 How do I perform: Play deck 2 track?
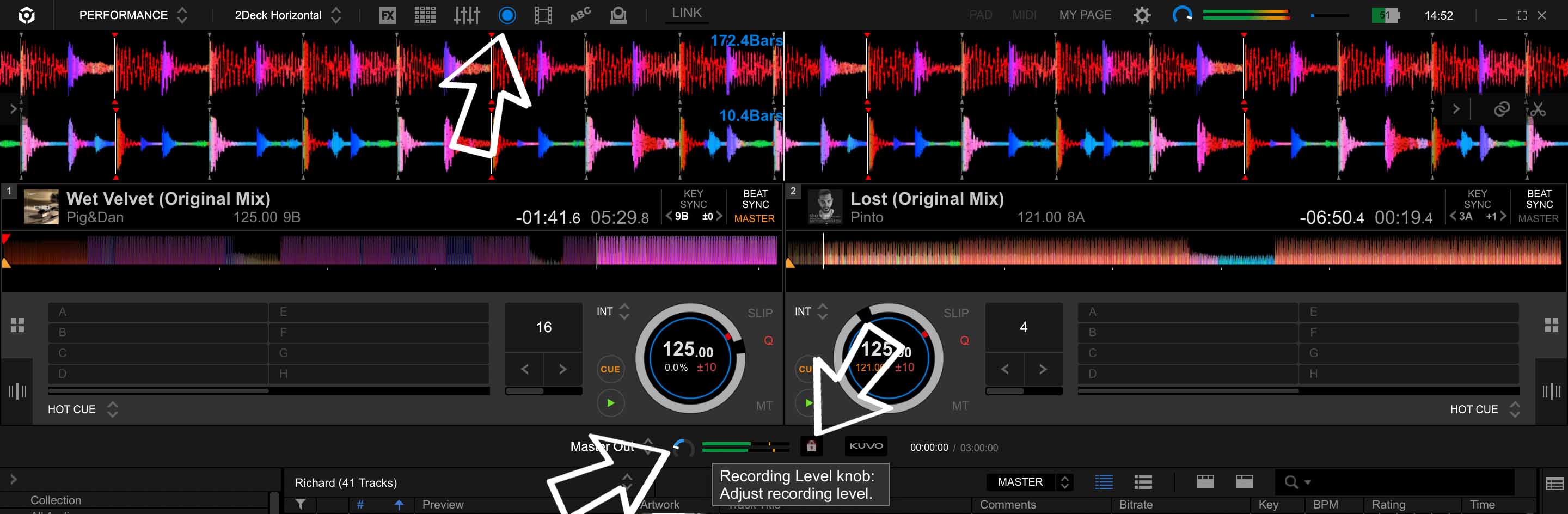(808, 403)
